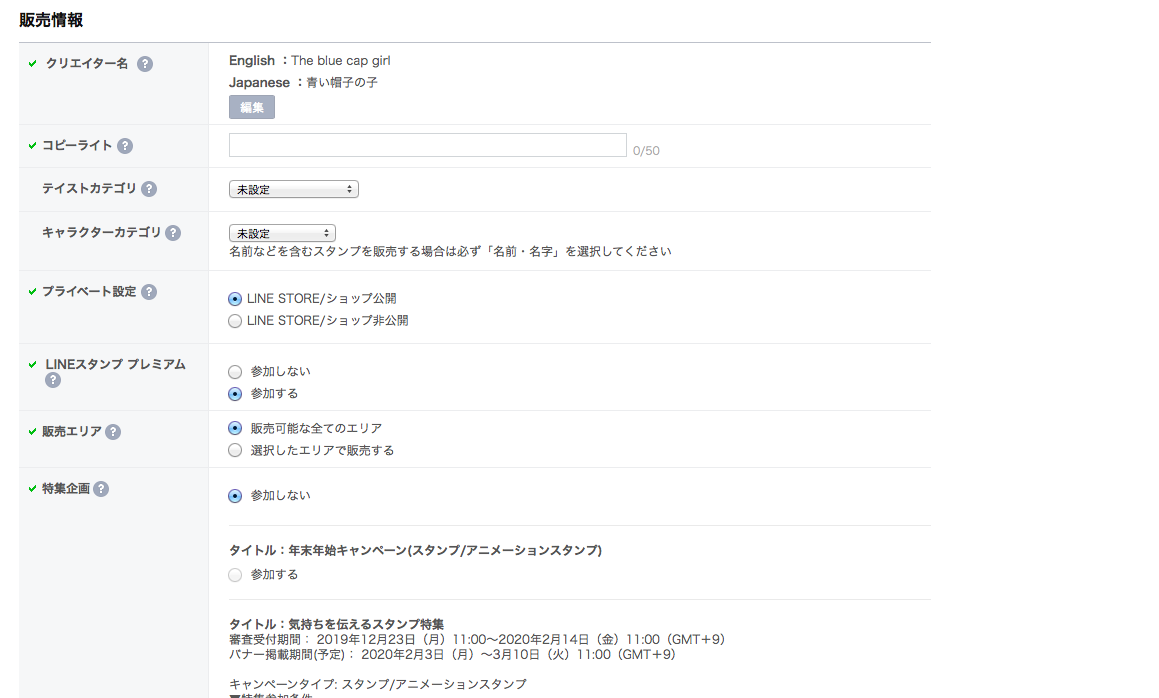Select 参加しない under 特集企画
Screen dimensions: 1159x698
[235, 496]
